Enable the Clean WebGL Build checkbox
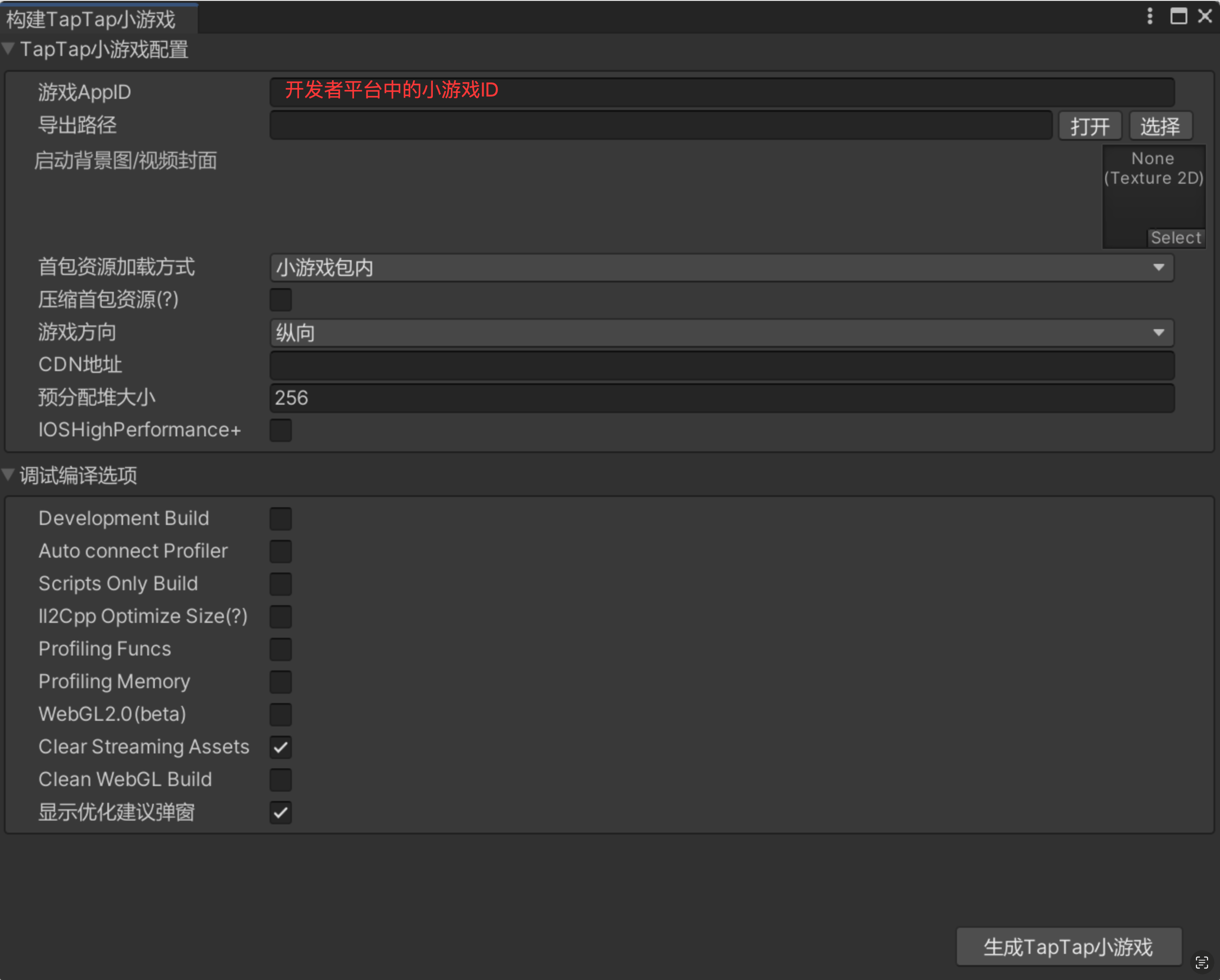 pos(281,780)
